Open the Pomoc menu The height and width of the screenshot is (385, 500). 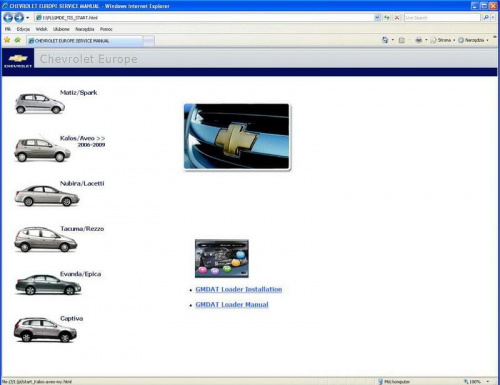106,29
